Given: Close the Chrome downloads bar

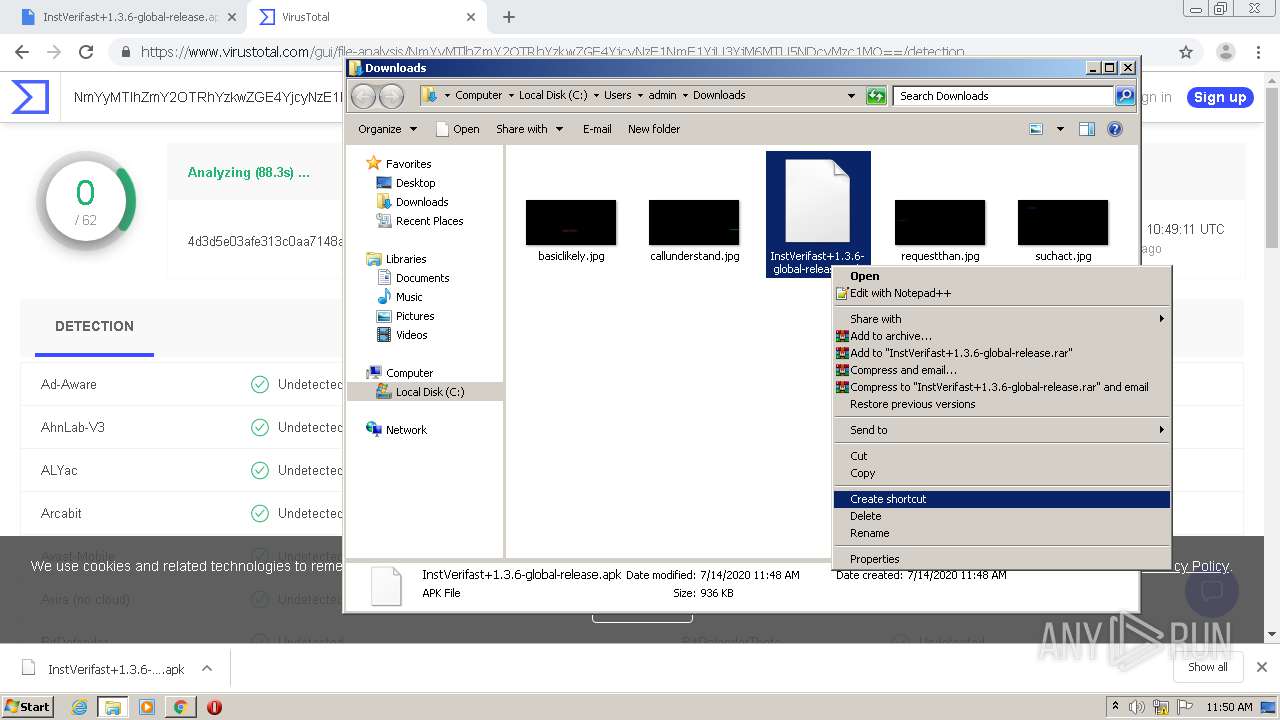Looking at the screenshot, I should tap(1262, 667).
